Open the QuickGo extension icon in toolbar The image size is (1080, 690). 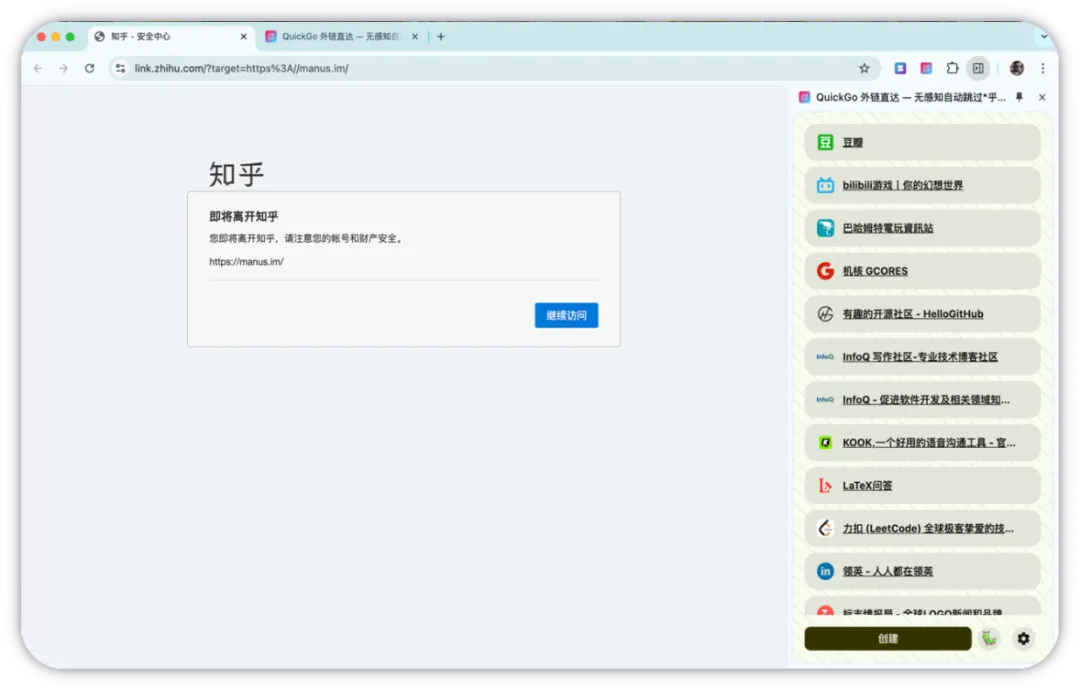(x=926, y=68)
